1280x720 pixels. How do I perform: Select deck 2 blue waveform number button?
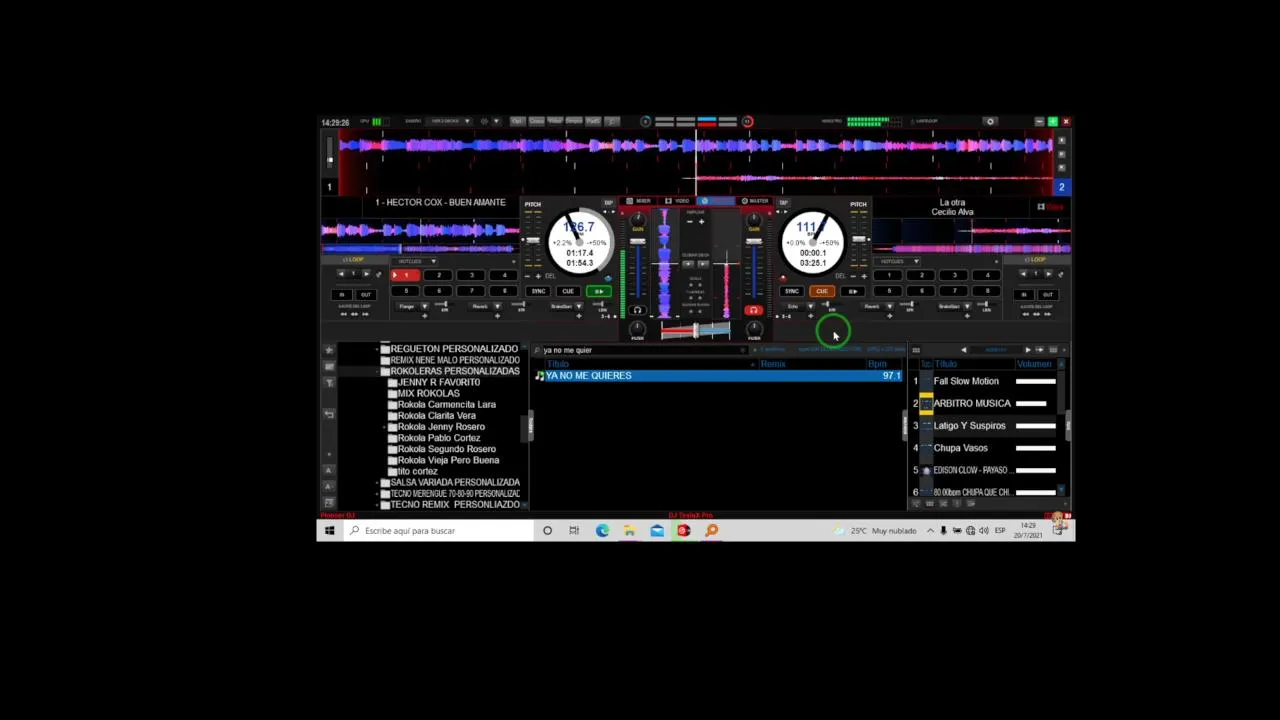pos(1062,187)
